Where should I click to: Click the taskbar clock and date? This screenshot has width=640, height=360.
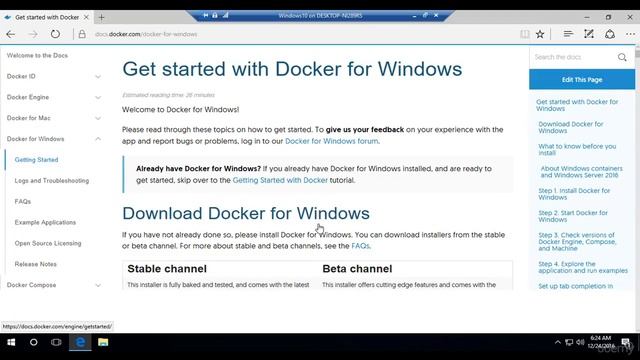pyautogui.click(x=601, y=342)
